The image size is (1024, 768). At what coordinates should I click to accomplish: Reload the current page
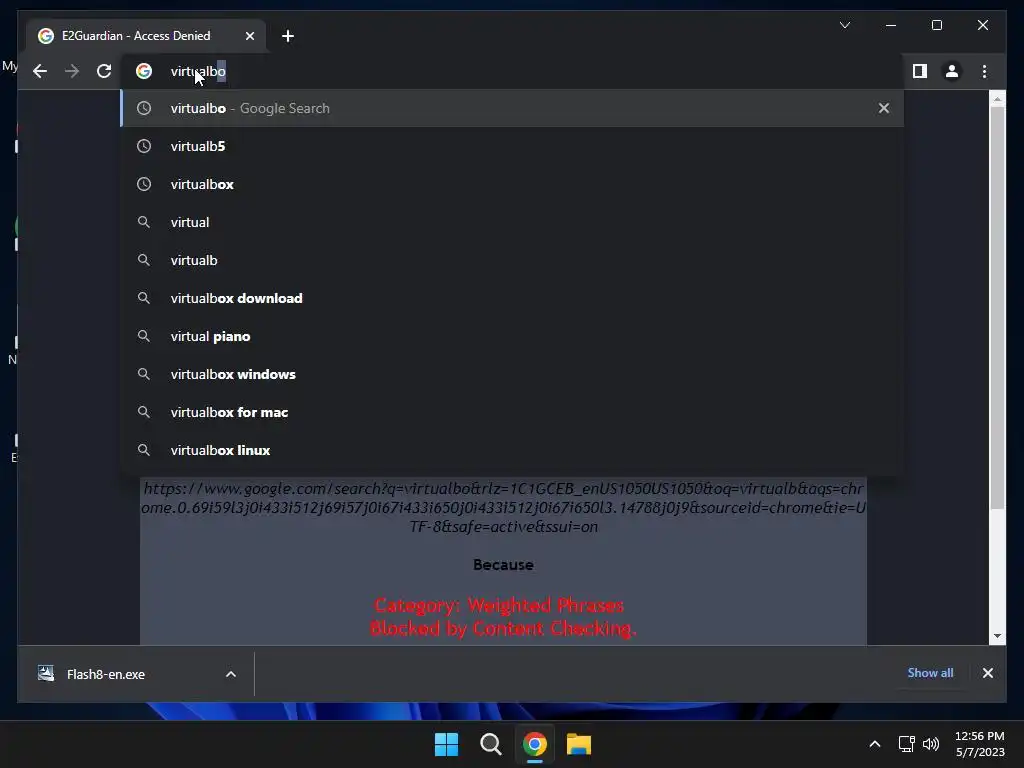tap(104, 71)
